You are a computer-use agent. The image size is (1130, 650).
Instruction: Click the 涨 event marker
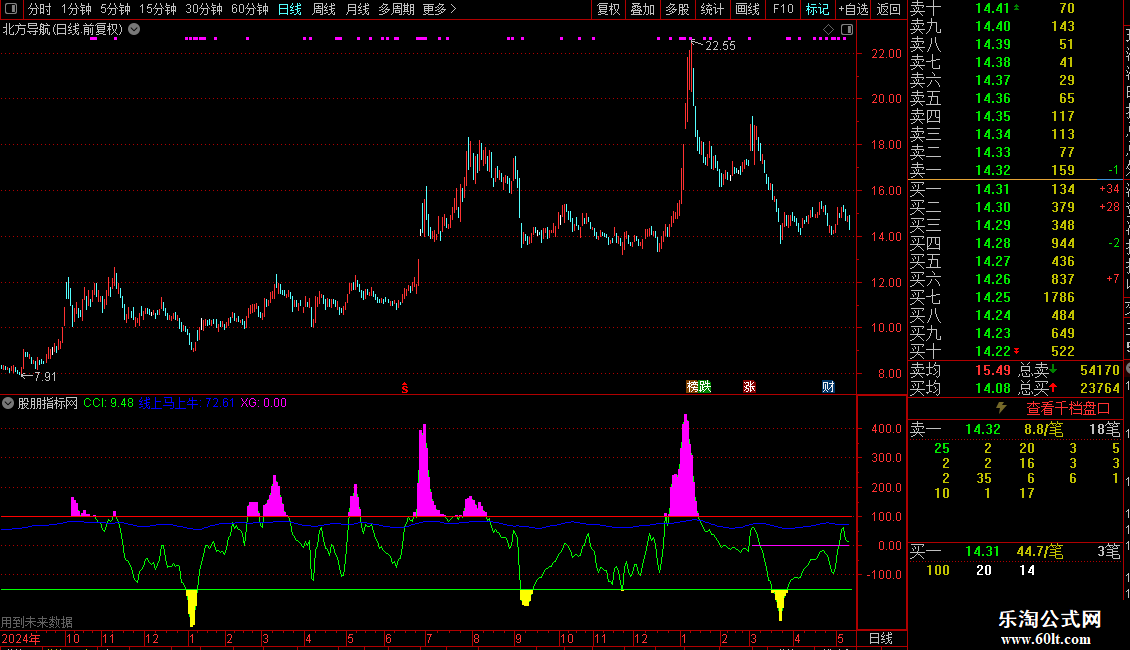tap(749, 386)
